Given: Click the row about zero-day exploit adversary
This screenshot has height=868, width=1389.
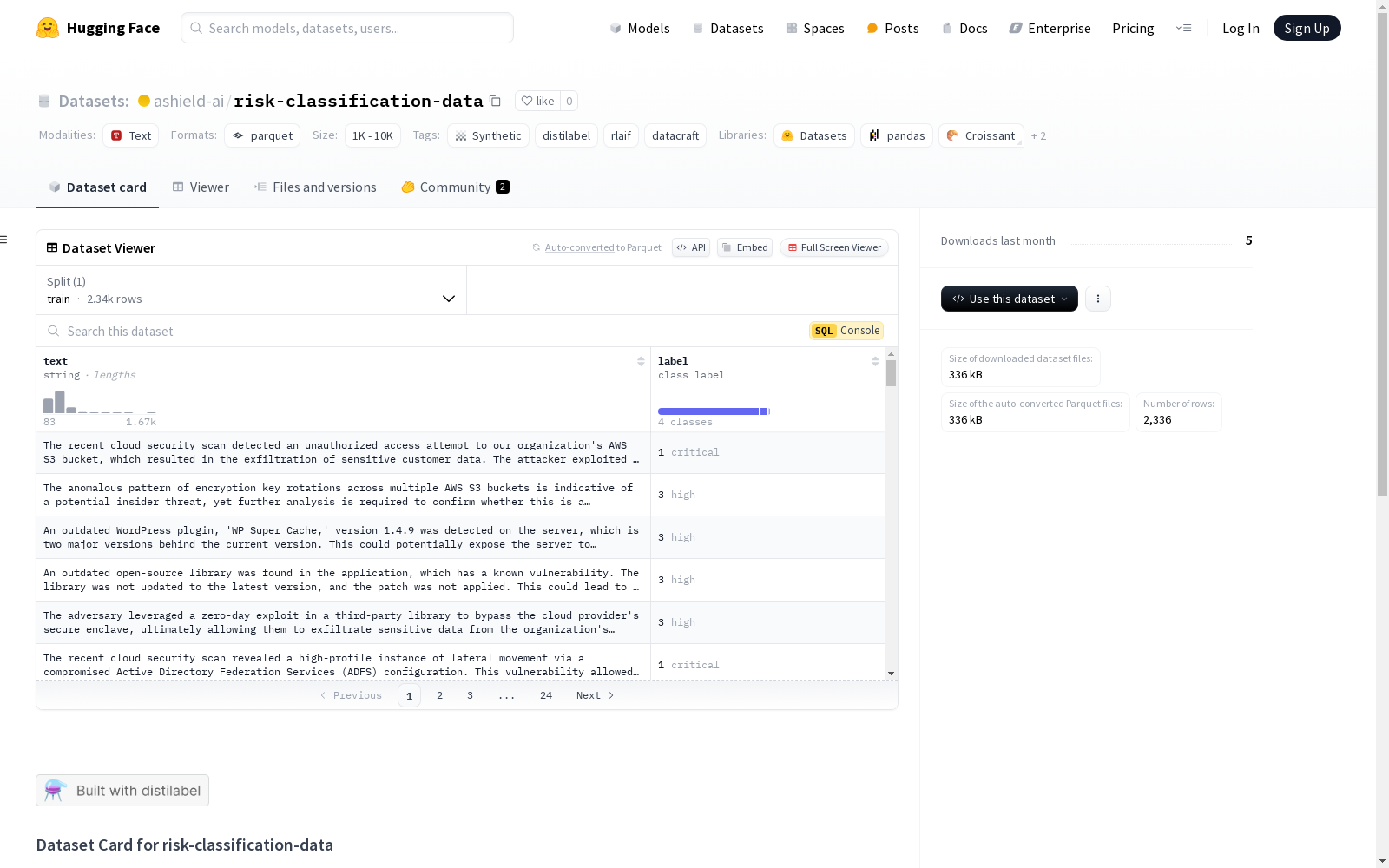Looking at the screenshot, I should tap(460, 622).
